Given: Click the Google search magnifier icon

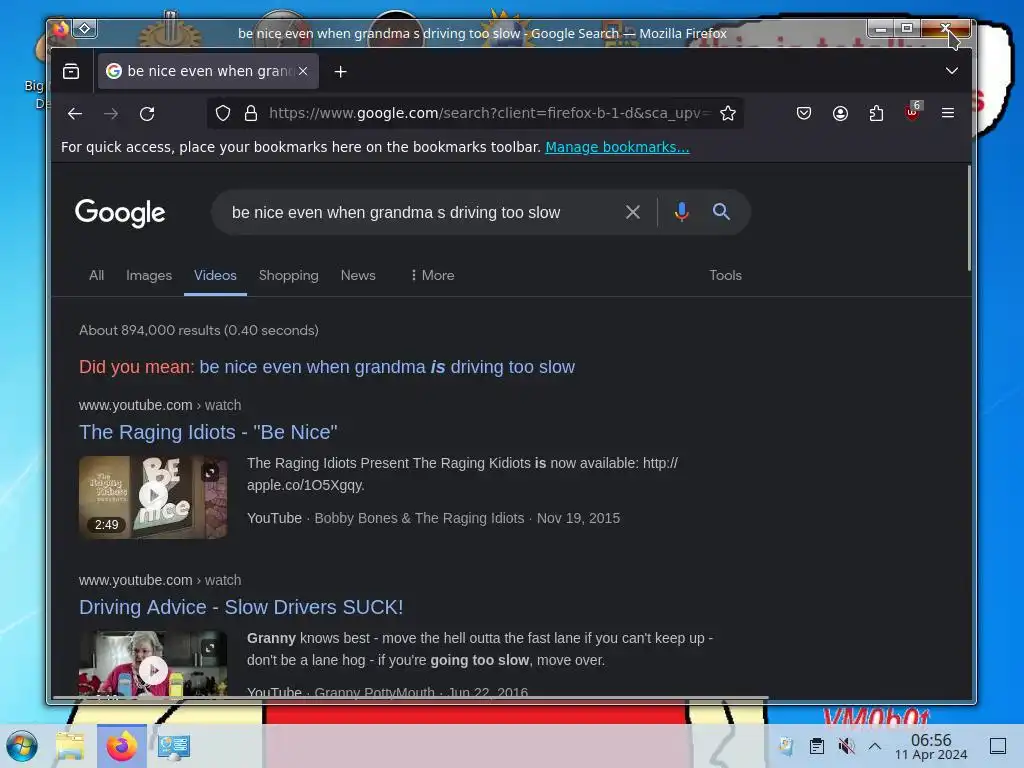Looking at the screenshot, I should tap(721, 212).
